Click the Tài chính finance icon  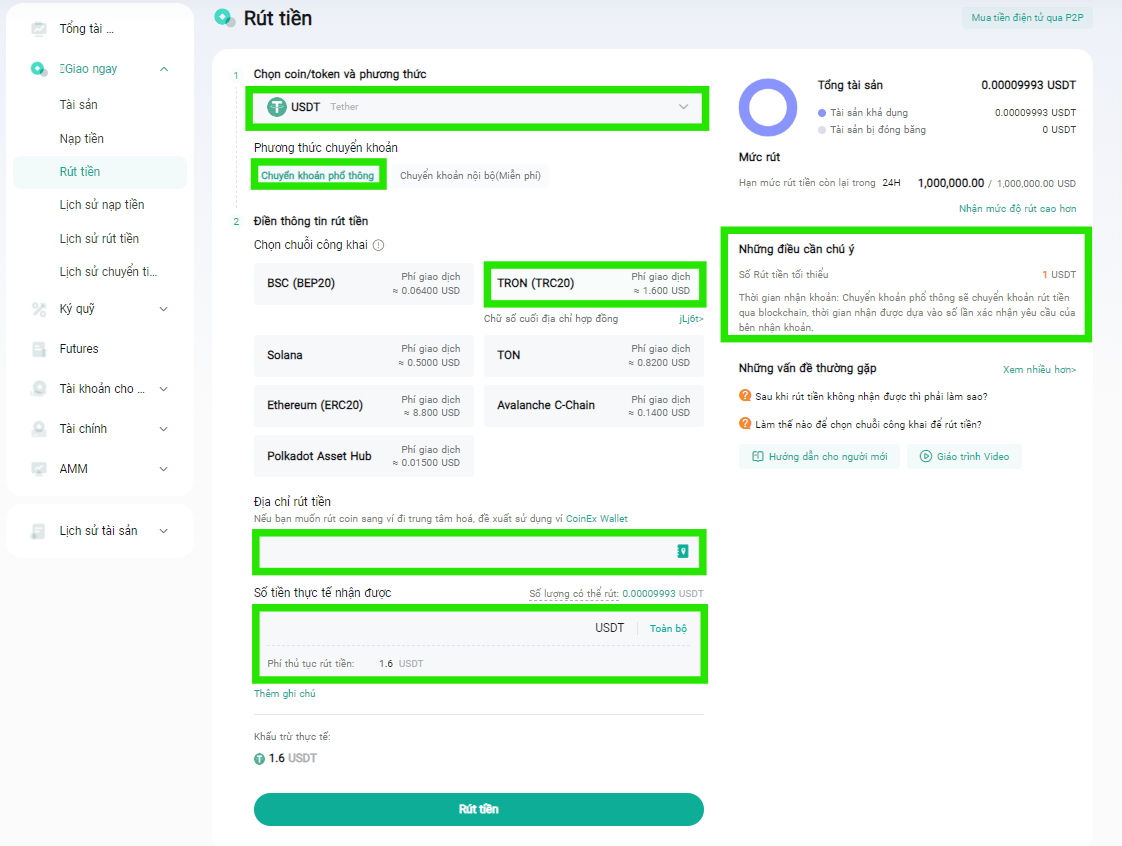(39, 429)
